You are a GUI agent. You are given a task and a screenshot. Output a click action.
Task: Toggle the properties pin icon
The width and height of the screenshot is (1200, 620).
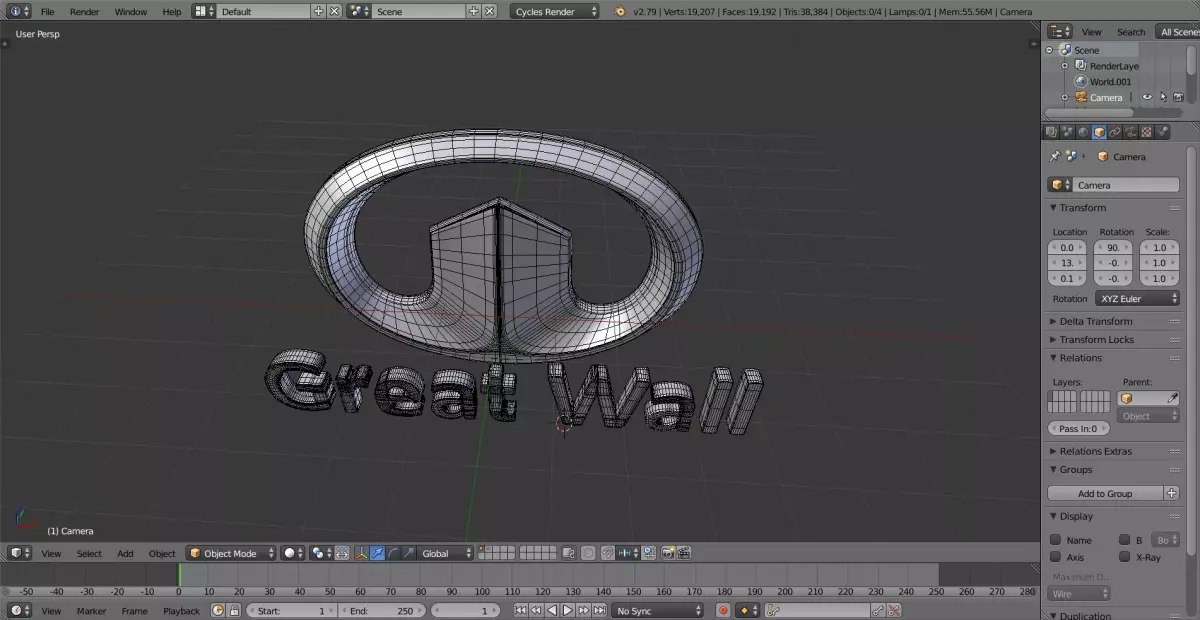pos(1054,156)
